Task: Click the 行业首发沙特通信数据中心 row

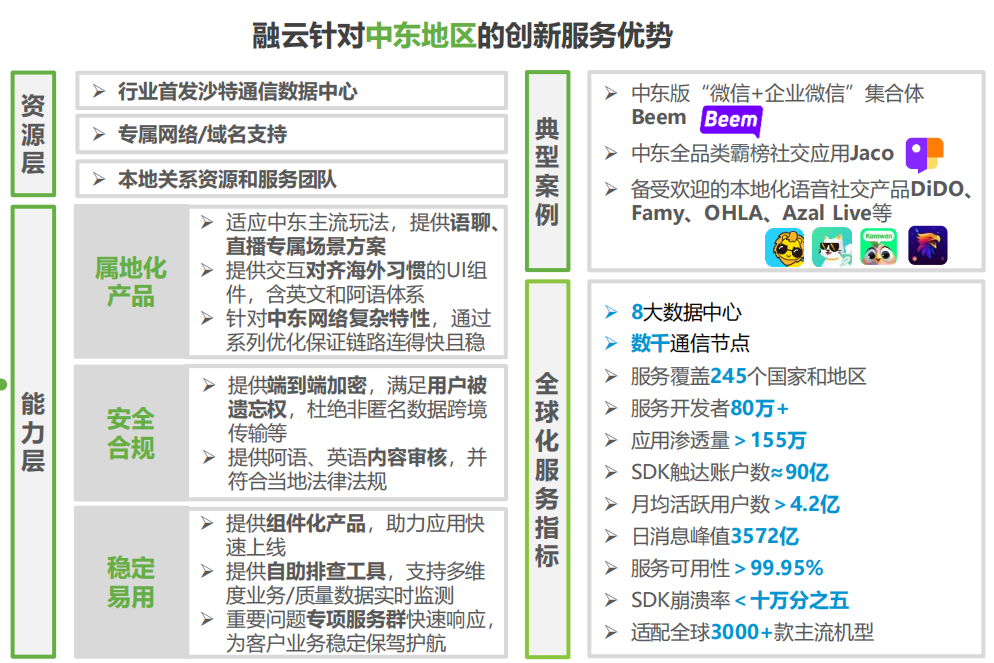Action: click(x=291, y=92)
